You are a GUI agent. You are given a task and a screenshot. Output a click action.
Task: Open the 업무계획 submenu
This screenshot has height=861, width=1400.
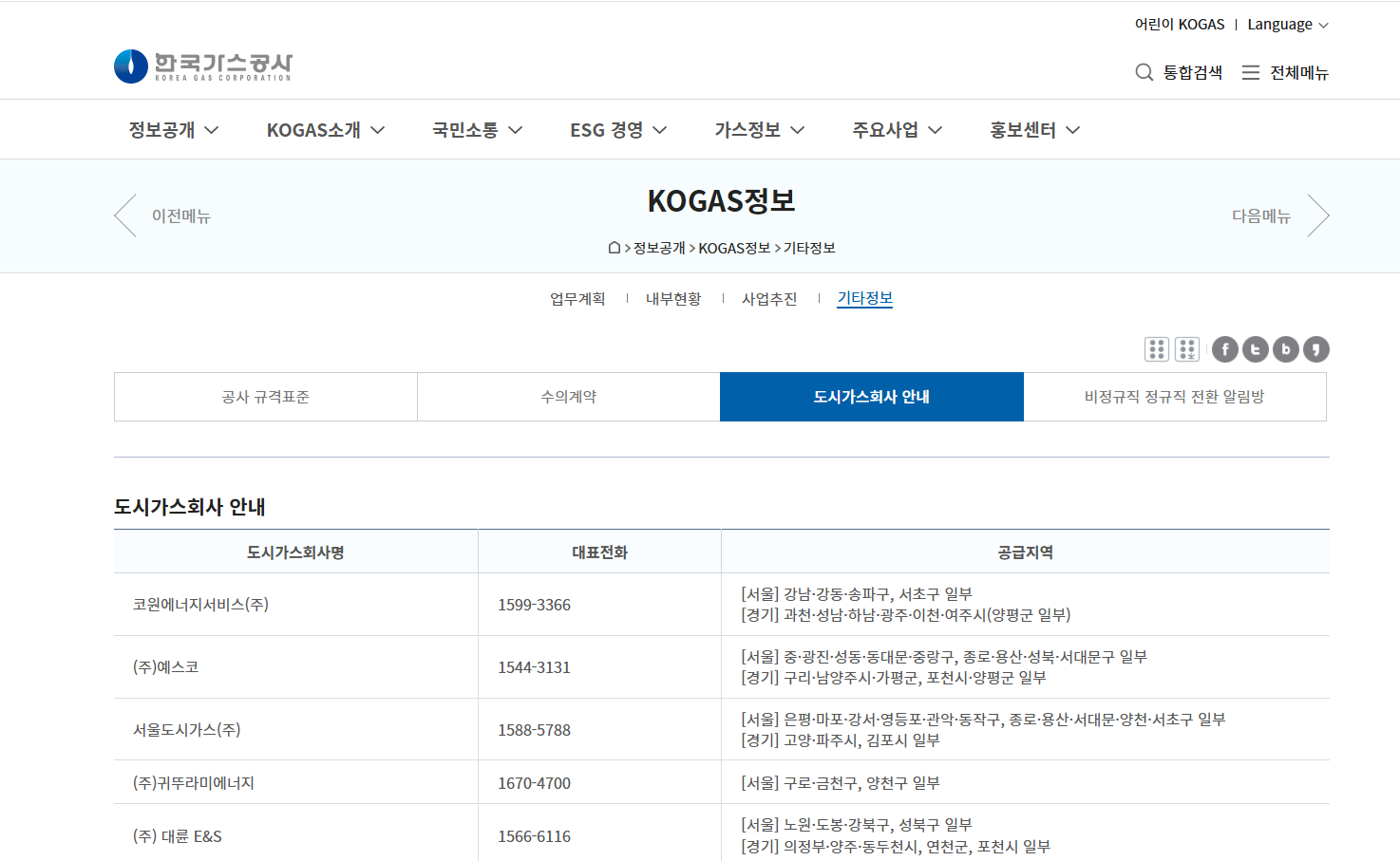click(577, 299)
